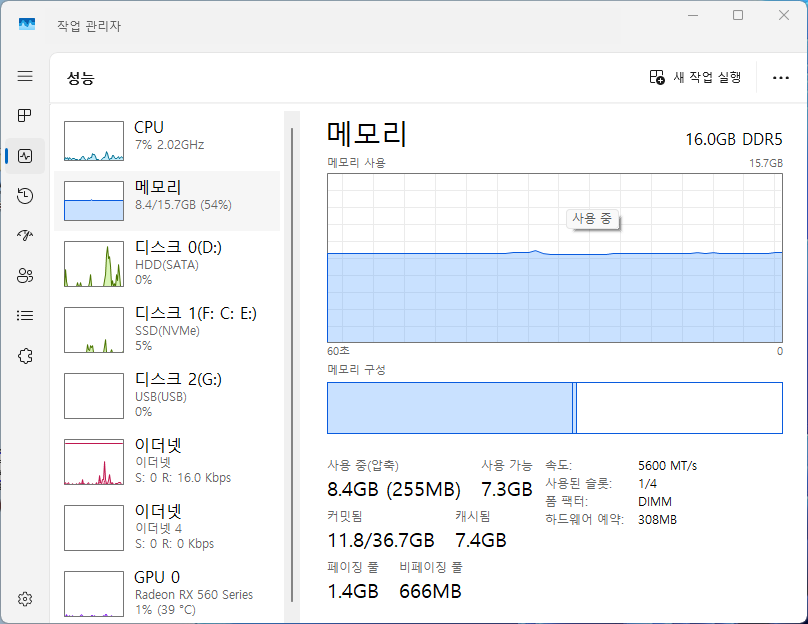Click the memory composition bar in-use segment
The image size is (808, 624).
pos(450,408)
